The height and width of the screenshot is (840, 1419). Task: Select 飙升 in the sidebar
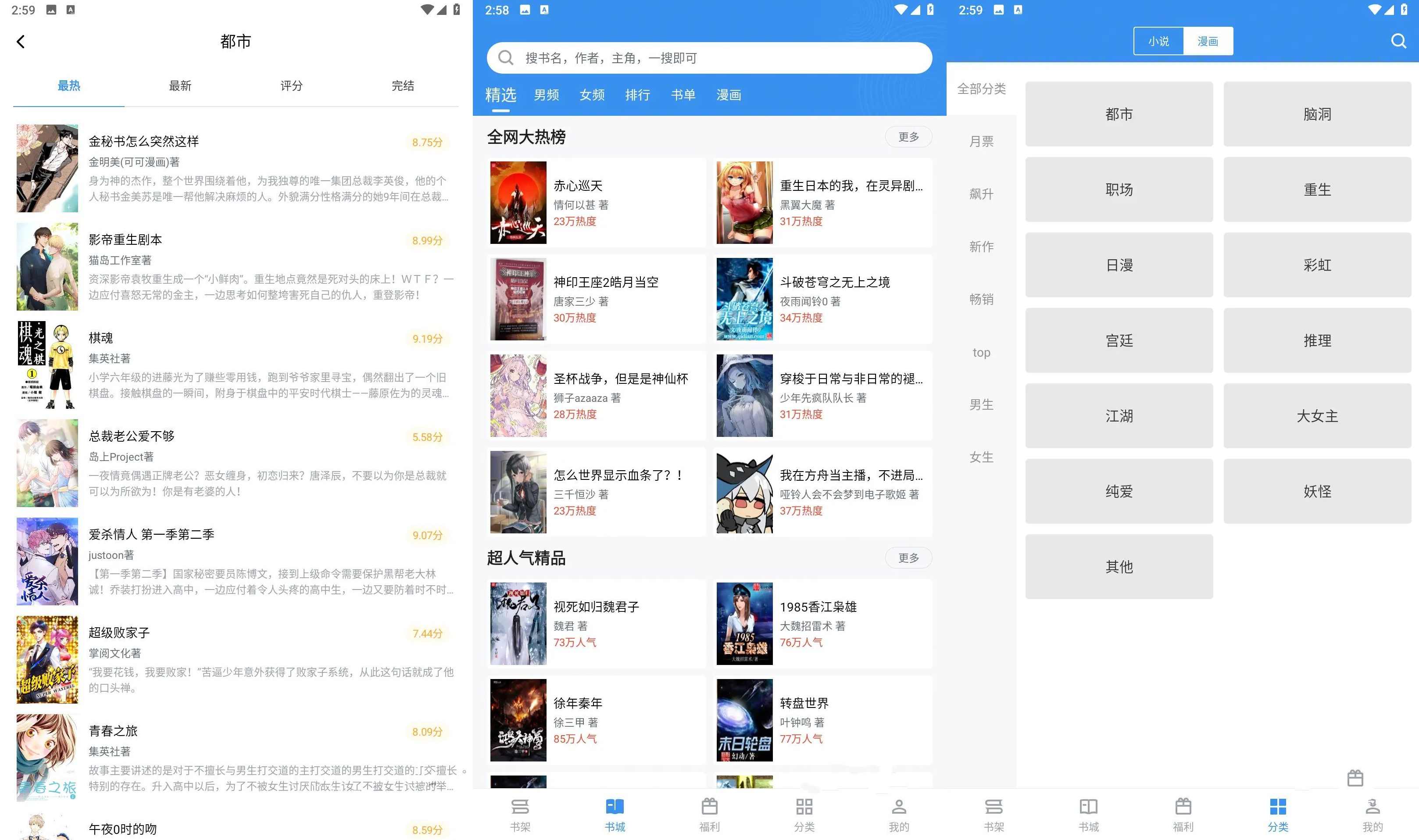[x=981, y=194]
